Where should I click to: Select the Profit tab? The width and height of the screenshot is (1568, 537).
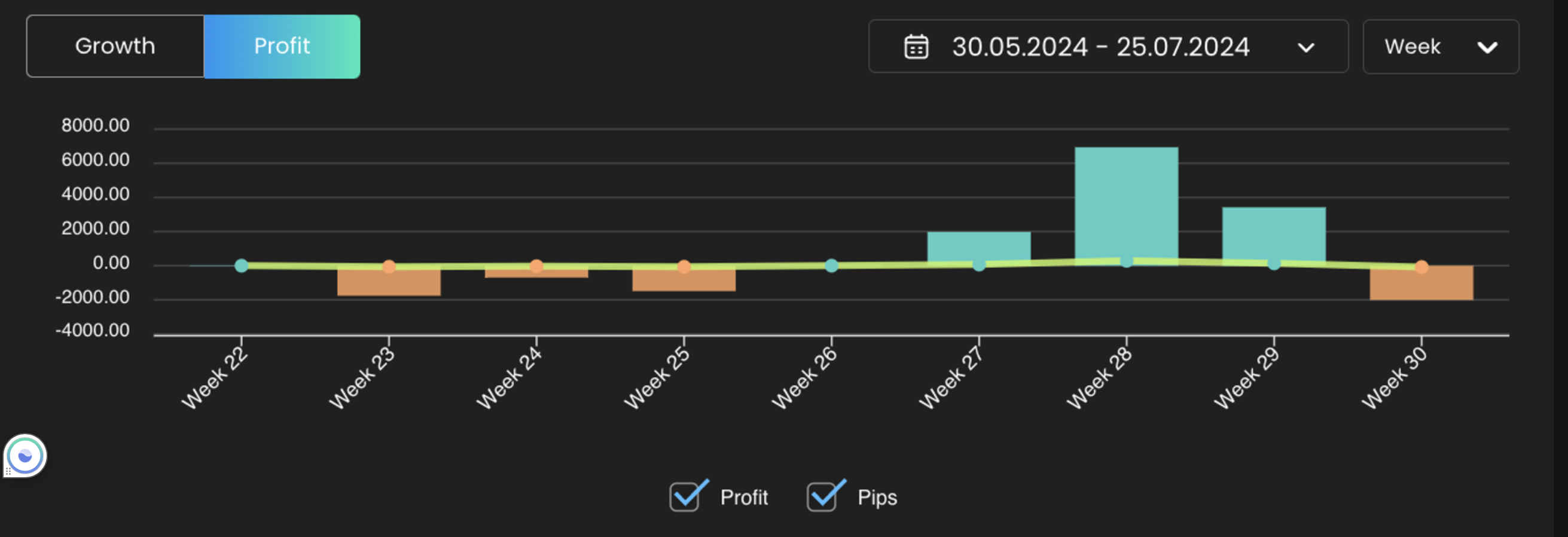282,46
